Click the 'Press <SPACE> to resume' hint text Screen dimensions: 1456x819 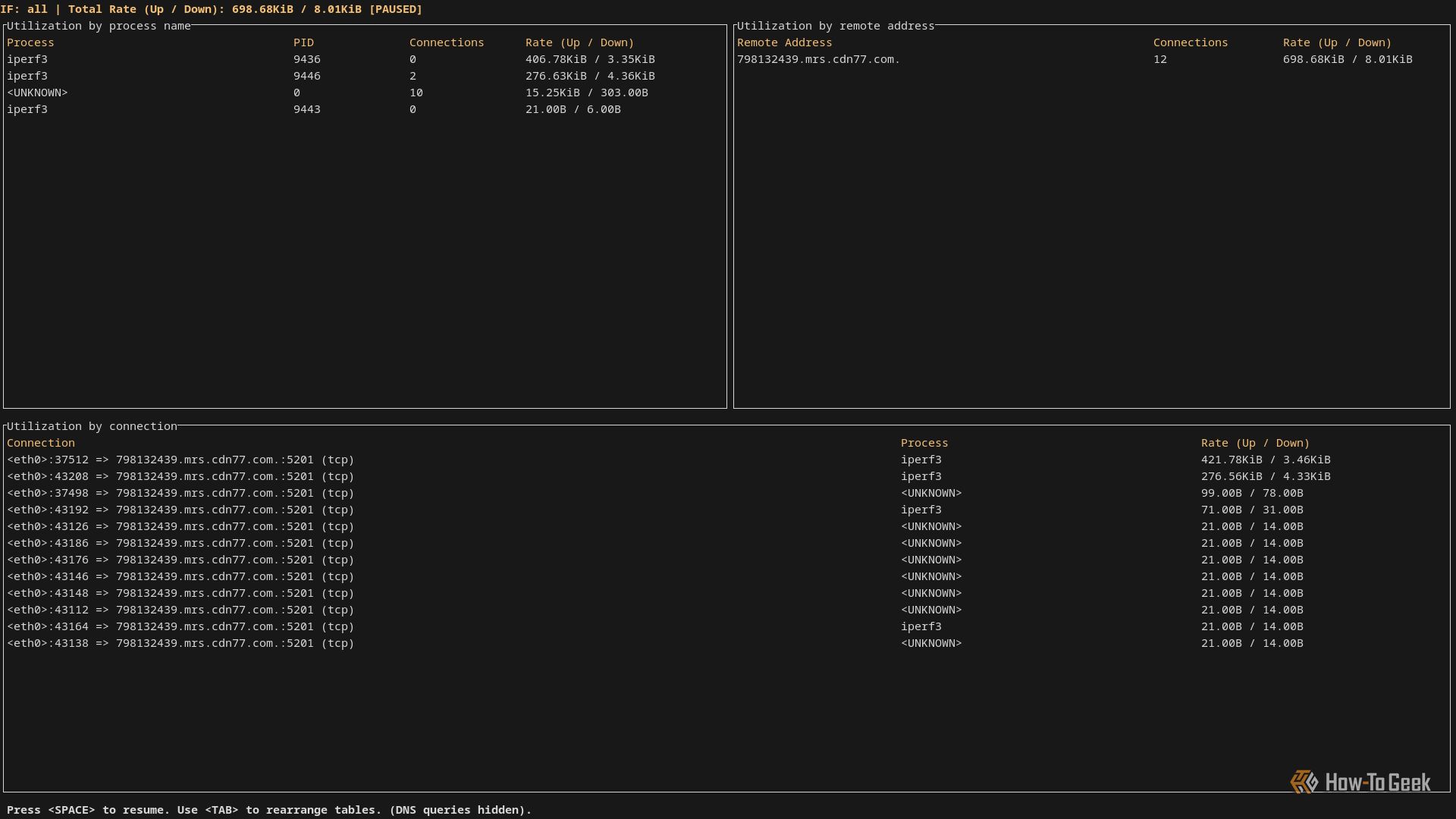point(88,810)
